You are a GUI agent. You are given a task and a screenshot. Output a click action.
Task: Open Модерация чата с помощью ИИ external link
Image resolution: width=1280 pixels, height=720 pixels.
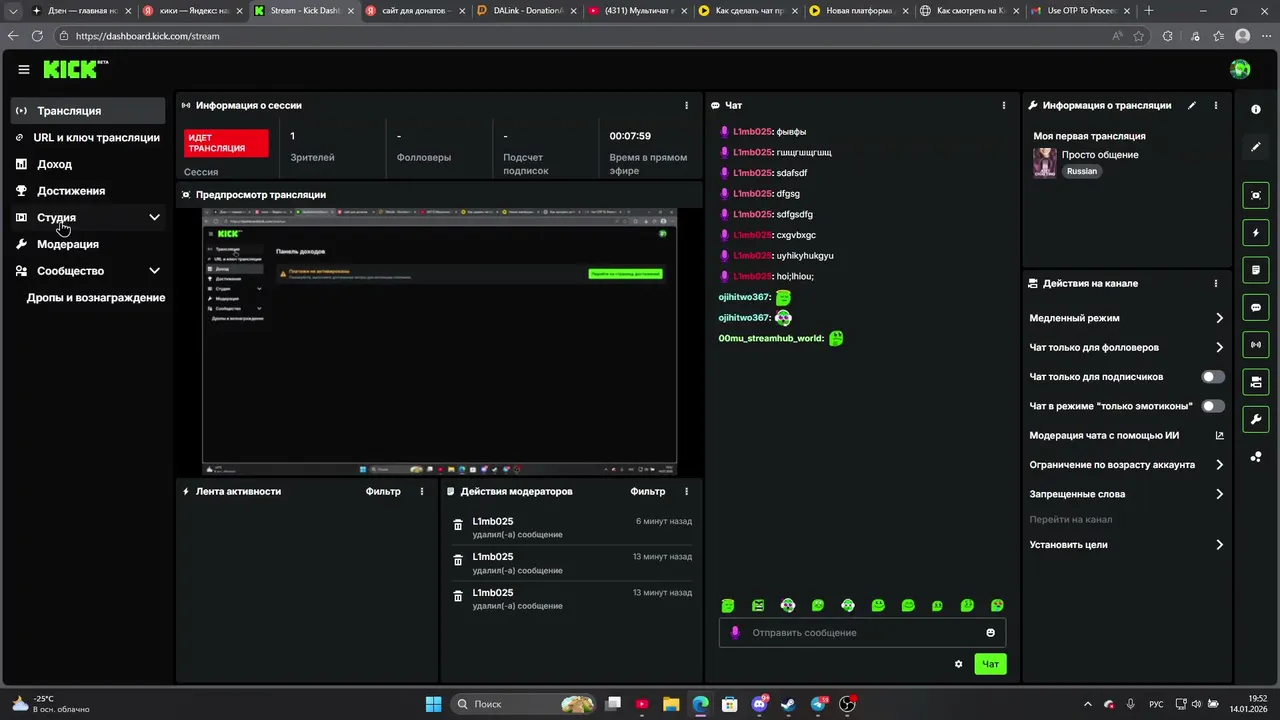(x=1219, y=435)
